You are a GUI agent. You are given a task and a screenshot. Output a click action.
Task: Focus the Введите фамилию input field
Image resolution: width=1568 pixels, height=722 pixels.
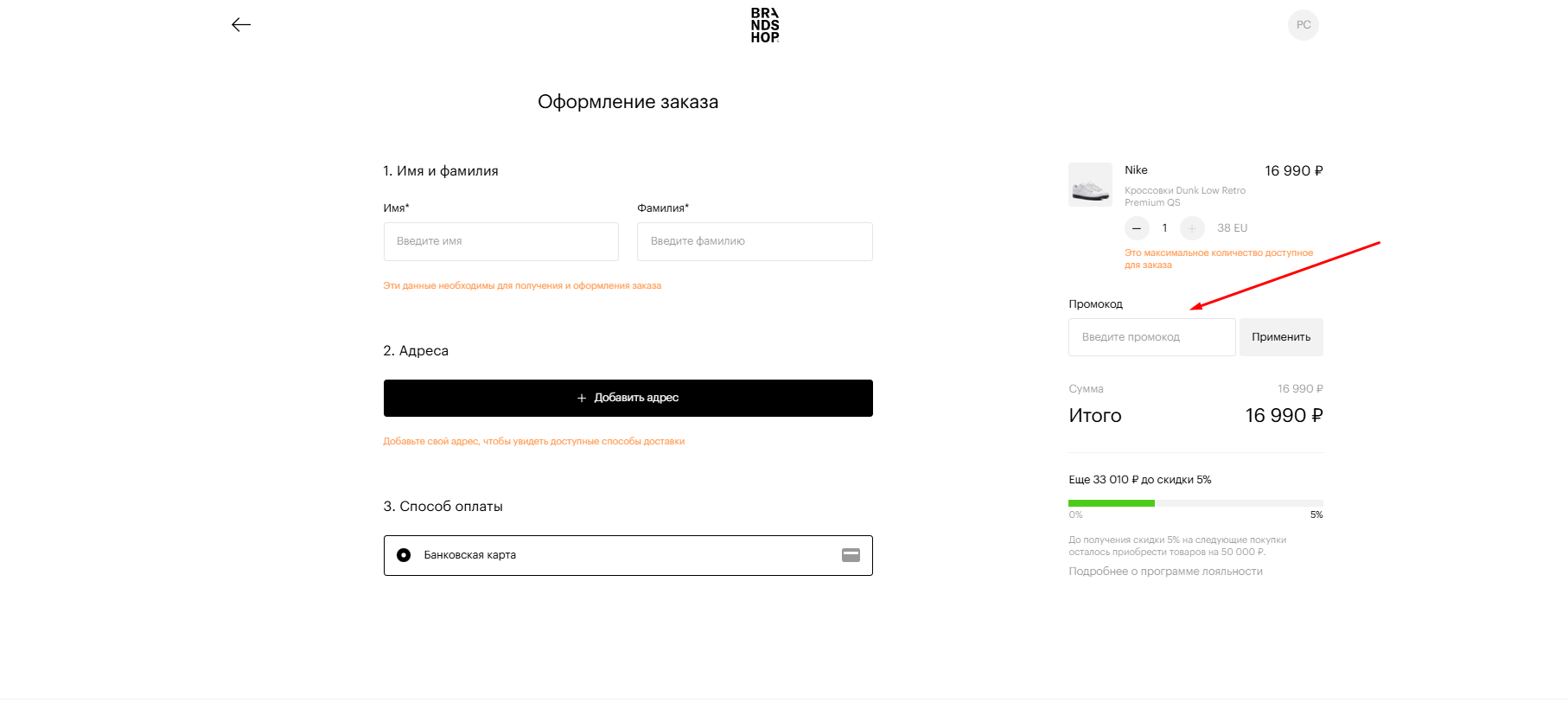point(755,241)
